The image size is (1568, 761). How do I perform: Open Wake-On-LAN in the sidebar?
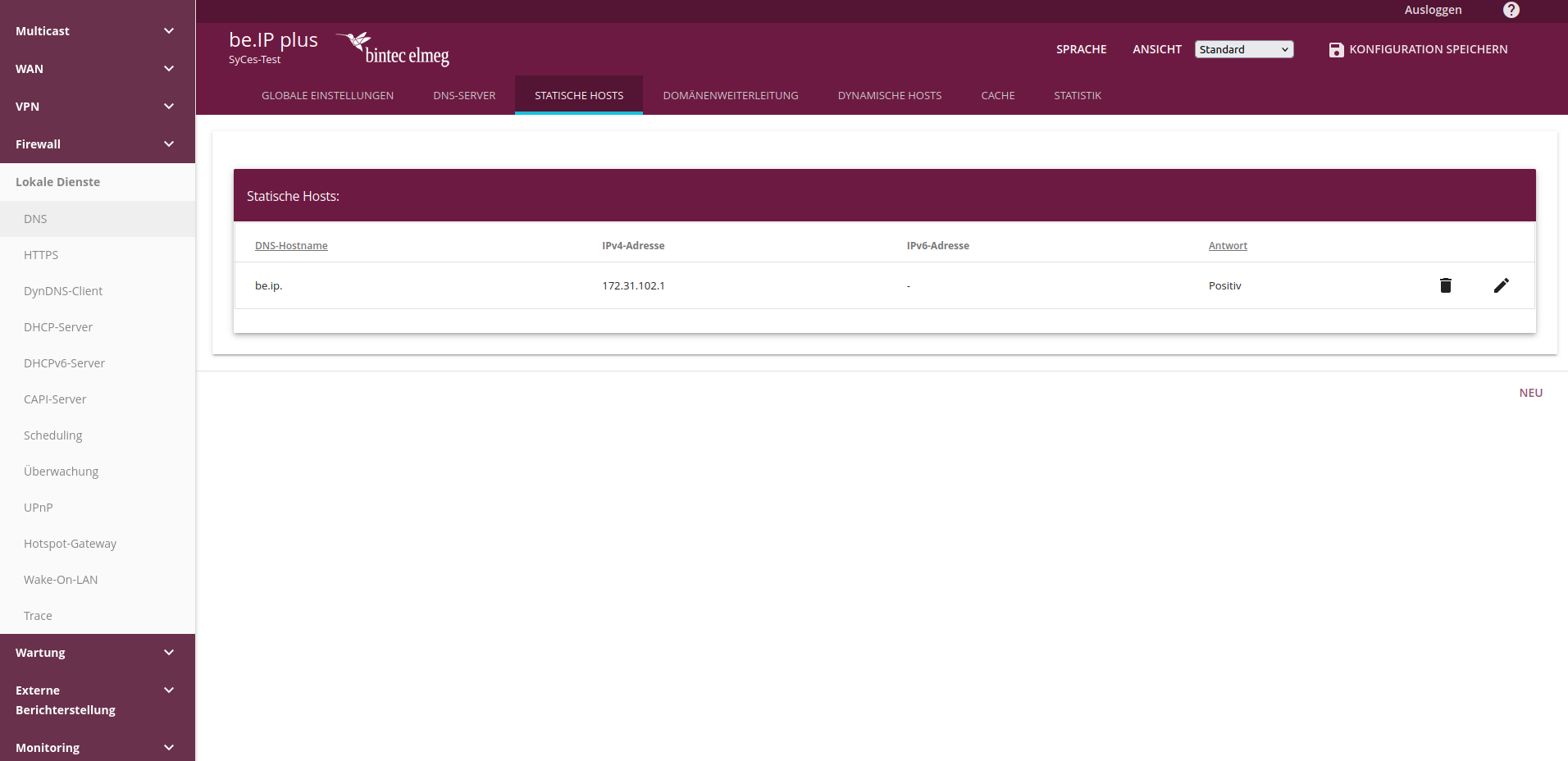(x=98, y=580)
